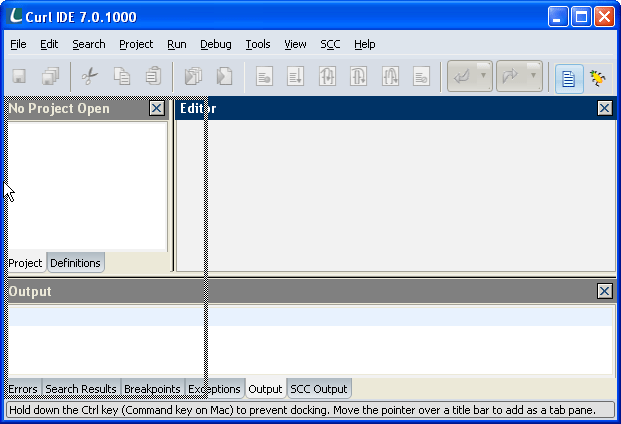
Task: Open the forward navigation dropdown arrow
Action: [x=533, y=76]
